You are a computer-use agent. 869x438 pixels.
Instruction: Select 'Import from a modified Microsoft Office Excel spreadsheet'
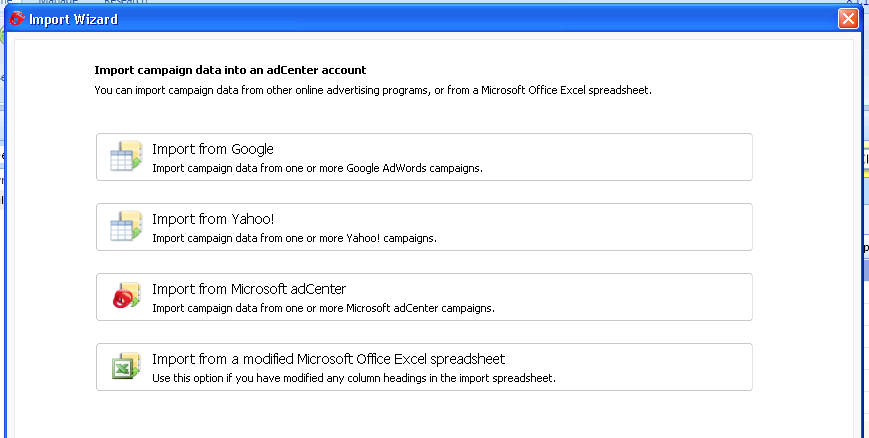pos(329,359)
